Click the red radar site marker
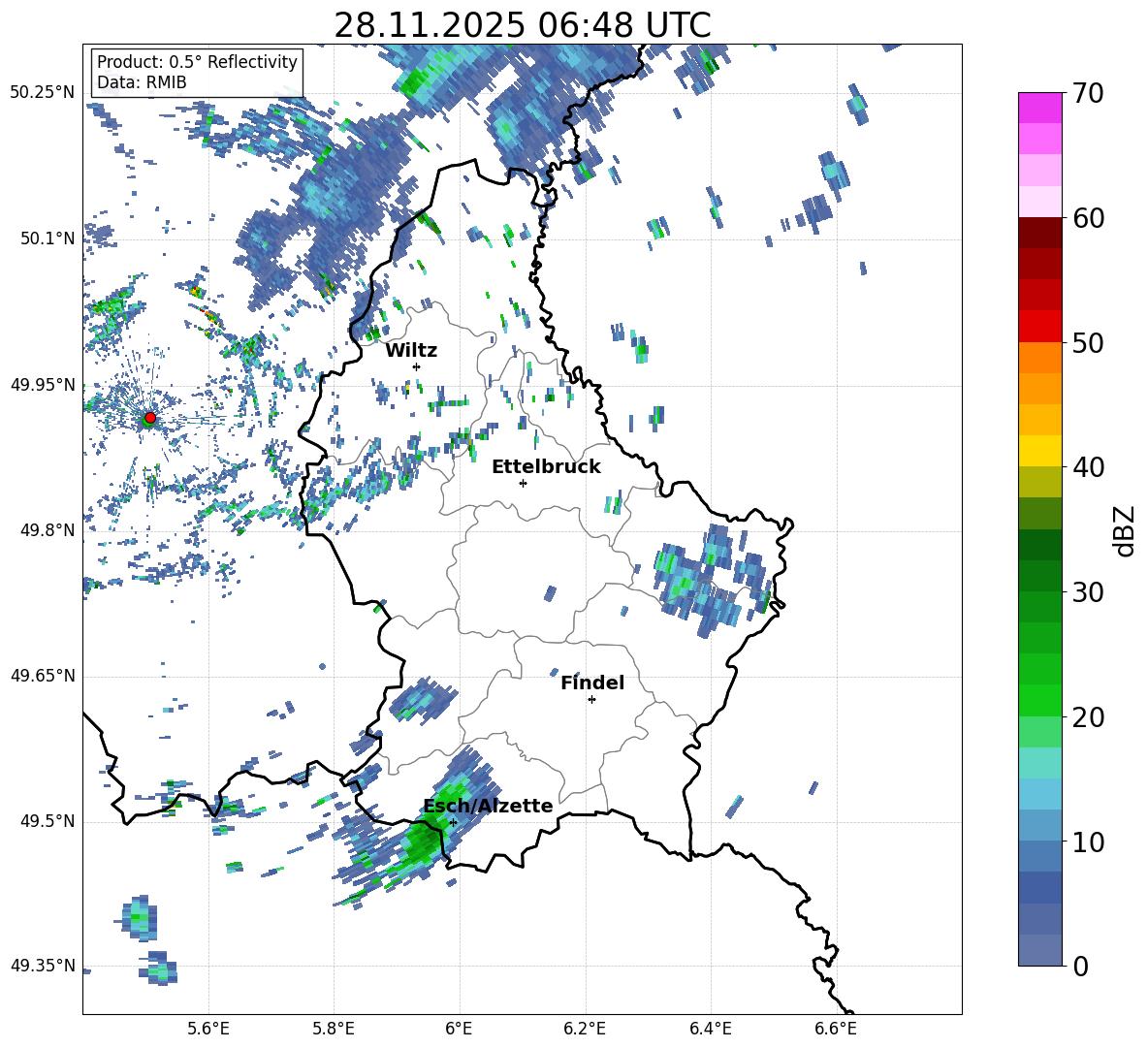The image size is (1148, 1048). click(x=150, y=417)
